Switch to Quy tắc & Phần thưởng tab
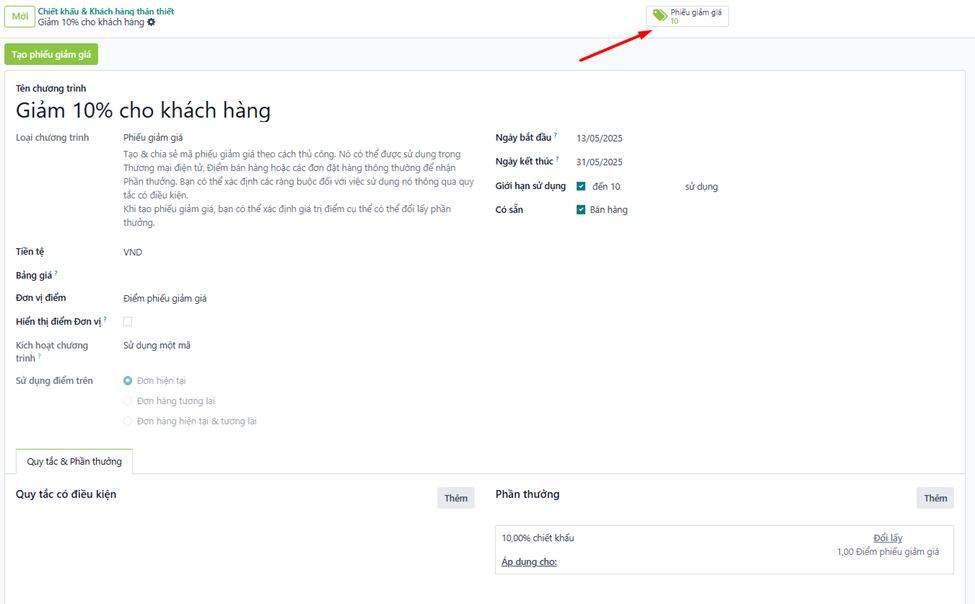 click(75, 462)
